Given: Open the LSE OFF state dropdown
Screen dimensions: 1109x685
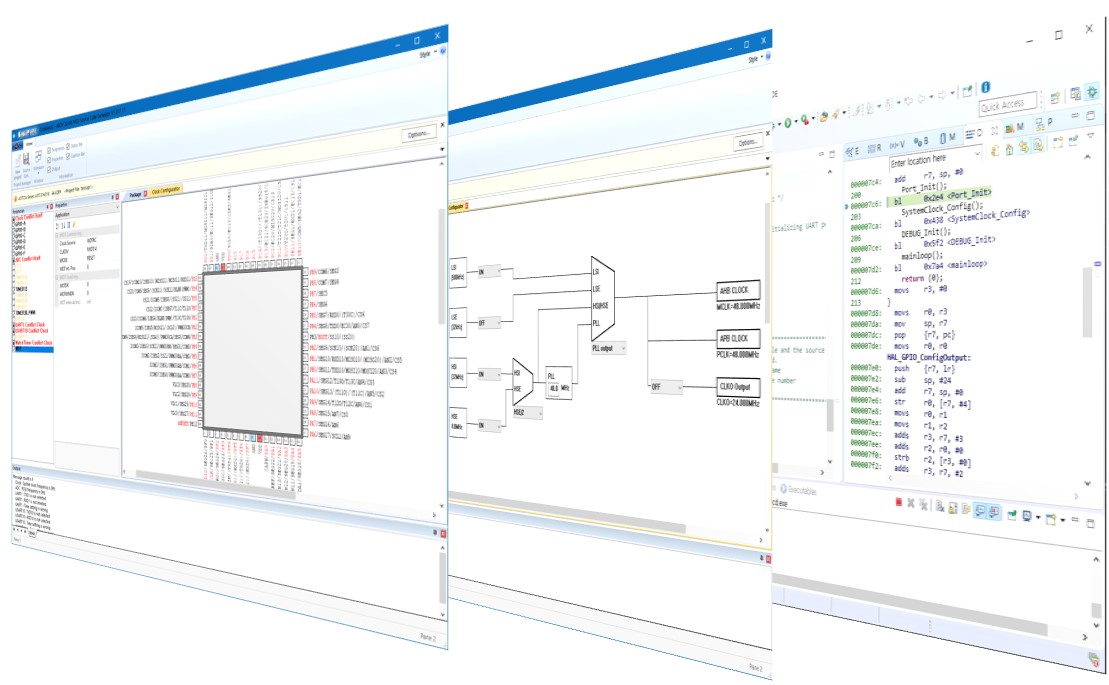Looking at the screenshot, I should pyautogui.click(x=489, y=323).
